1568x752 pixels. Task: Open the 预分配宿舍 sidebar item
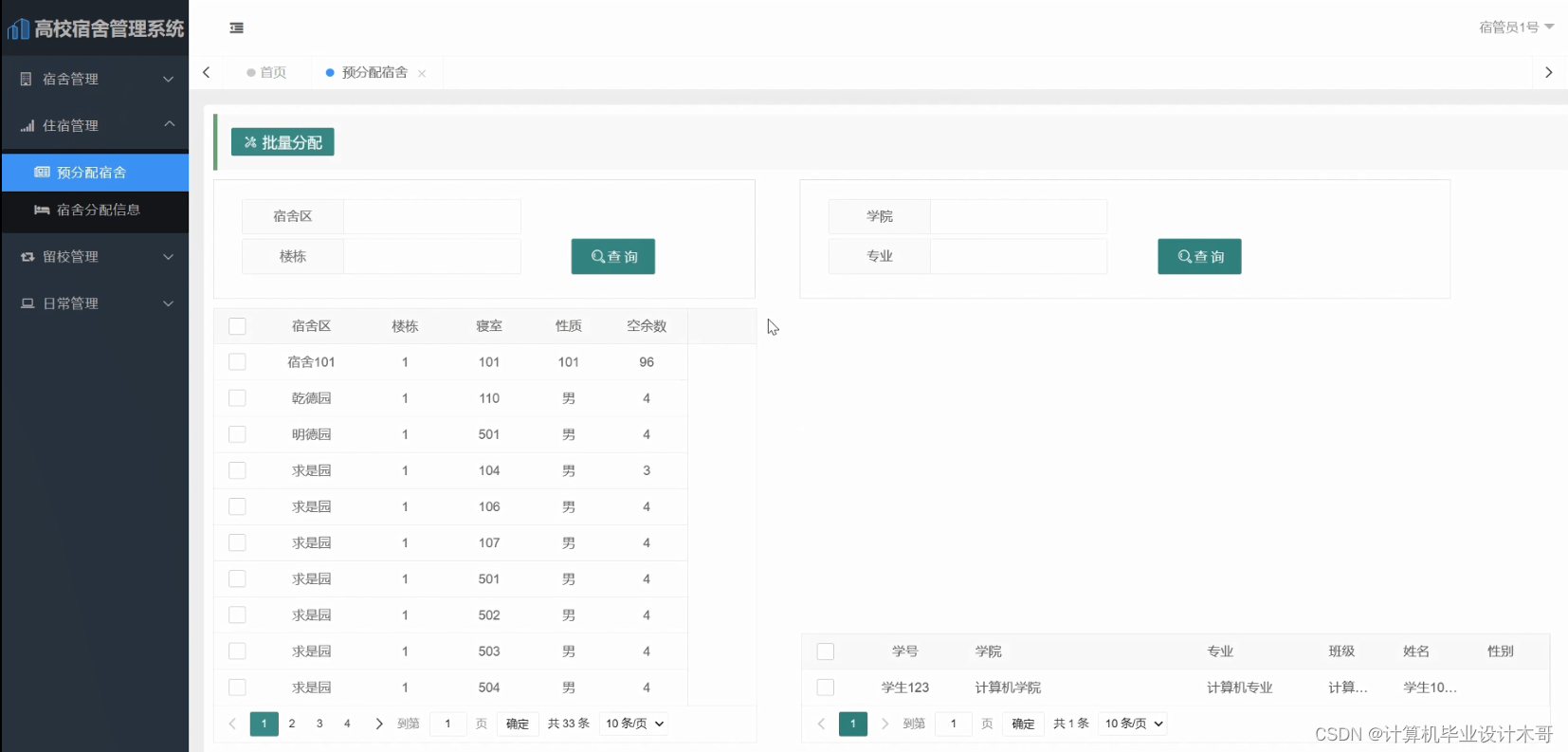(x=95, y=173)
